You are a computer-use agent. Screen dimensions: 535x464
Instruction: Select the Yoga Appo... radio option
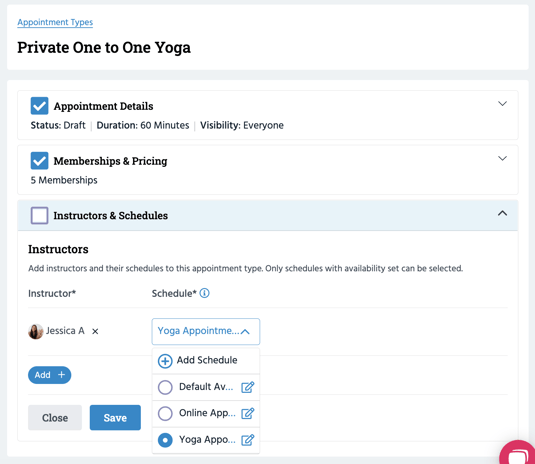pos(165,440)
